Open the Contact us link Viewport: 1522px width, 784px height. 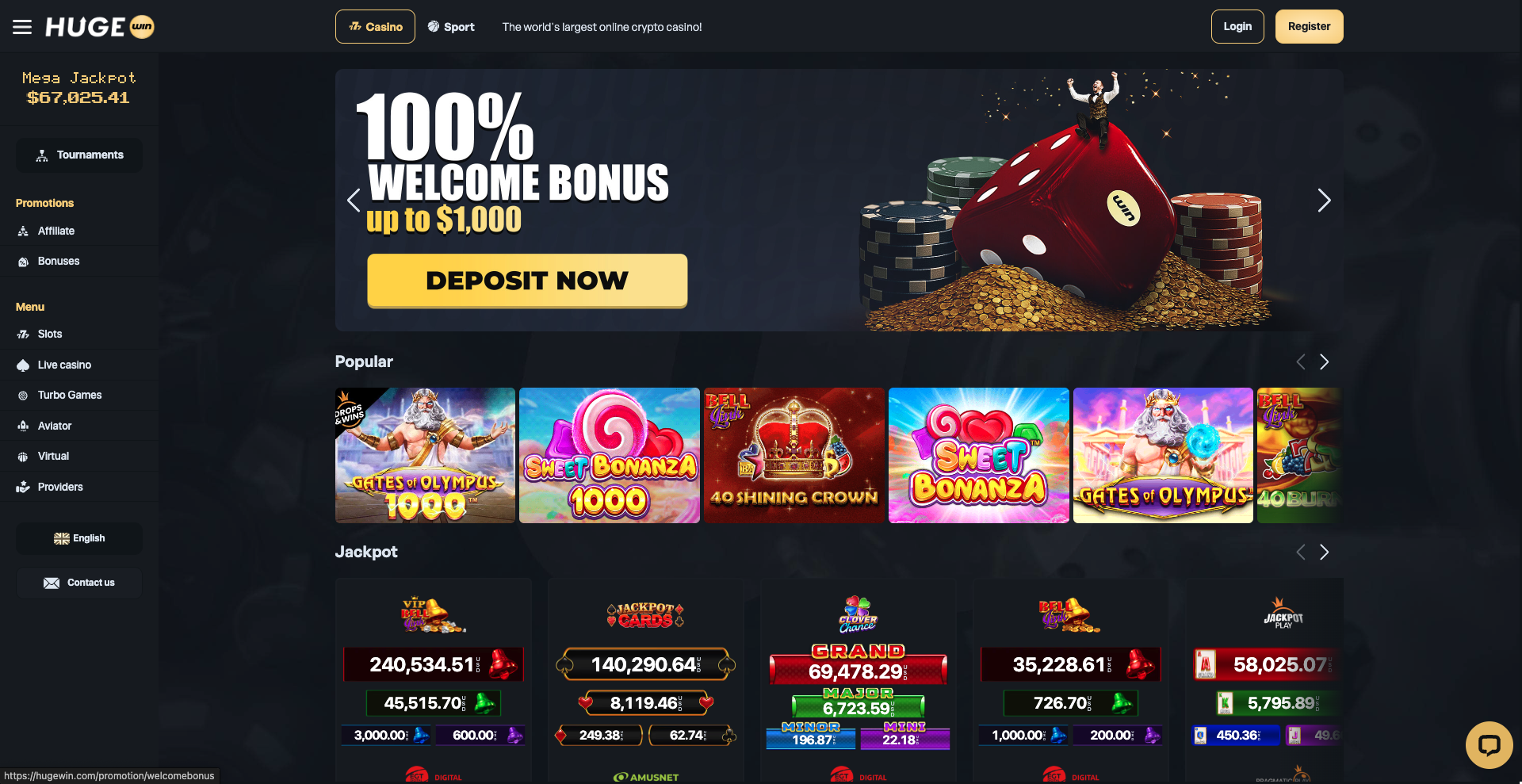(x=79, y=583)
